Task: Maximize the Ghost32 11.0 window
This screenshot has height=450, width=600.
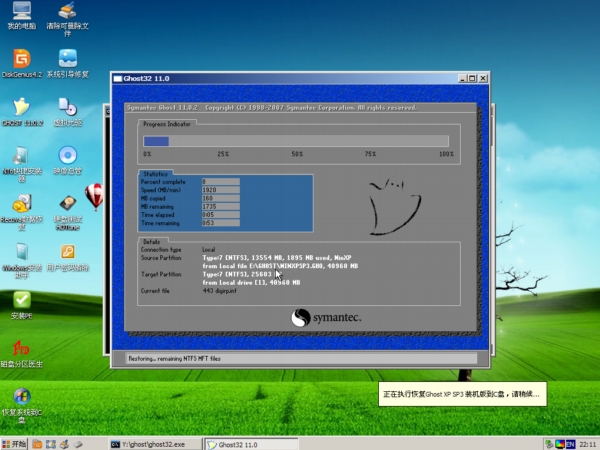Action: [473, 78]
